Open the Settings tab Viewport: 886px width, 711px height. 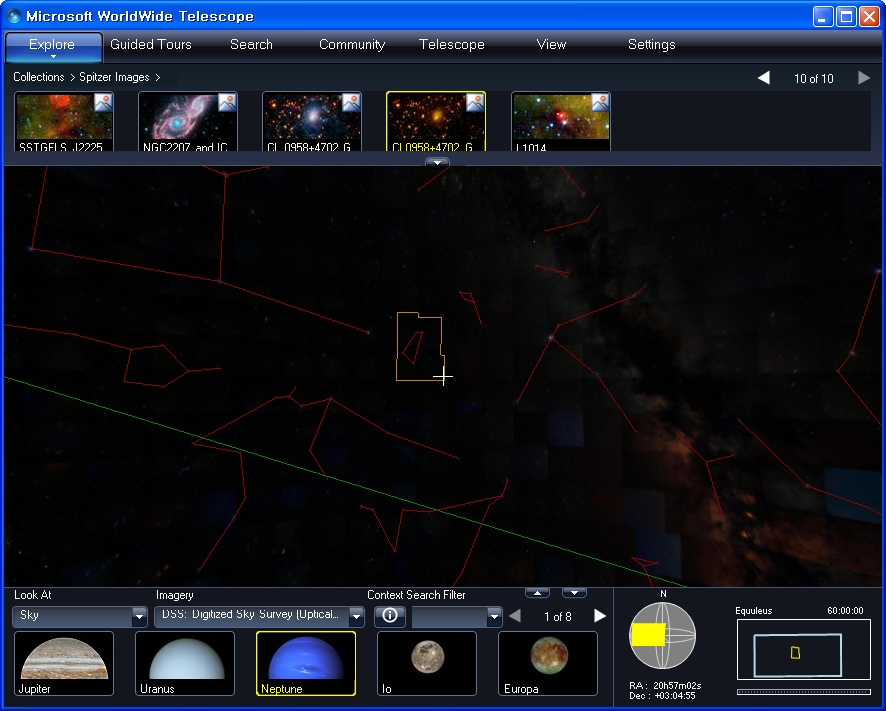[652, 44]
